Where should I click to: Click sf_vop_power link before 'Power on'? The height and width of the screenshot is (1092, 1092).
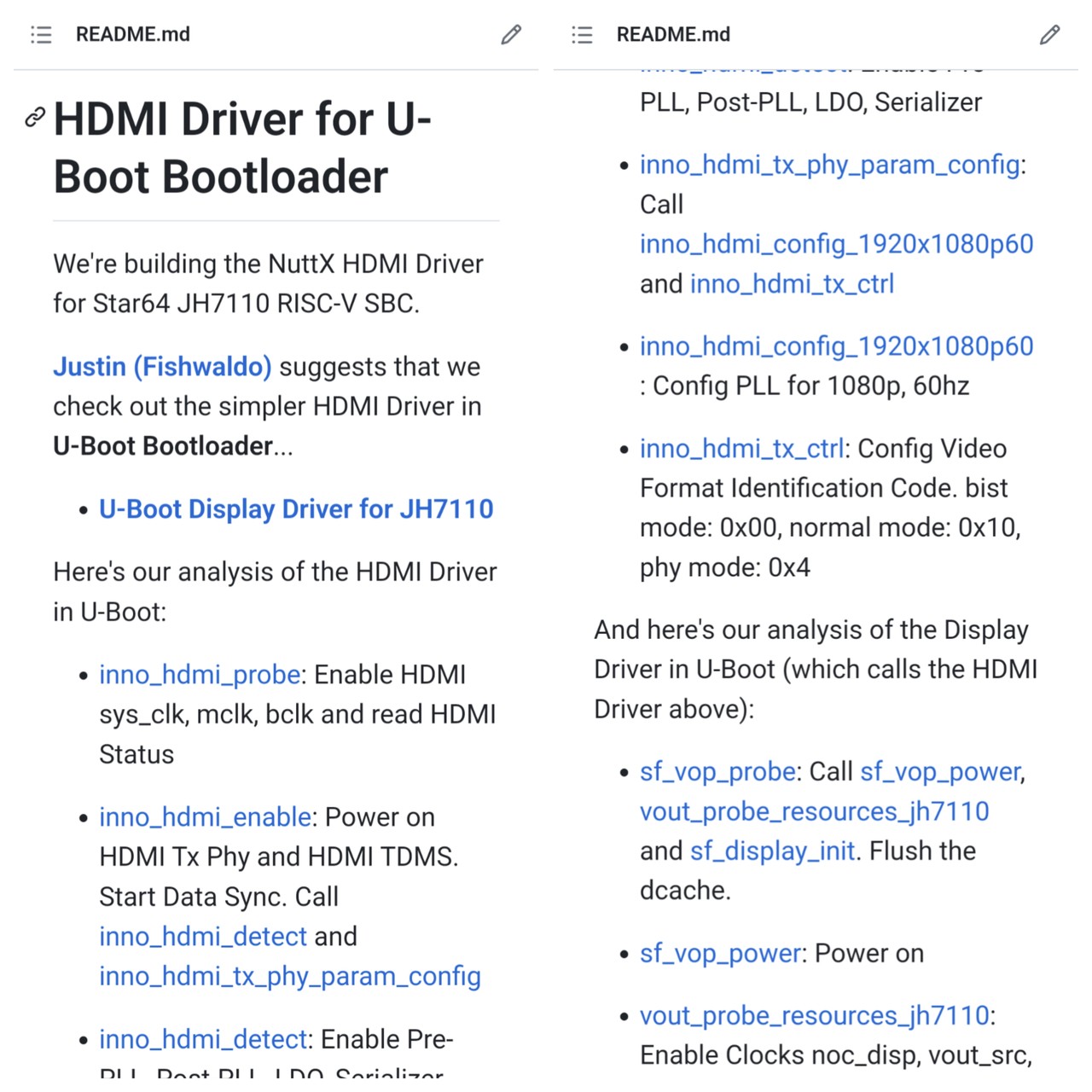(x=721, y=954)
